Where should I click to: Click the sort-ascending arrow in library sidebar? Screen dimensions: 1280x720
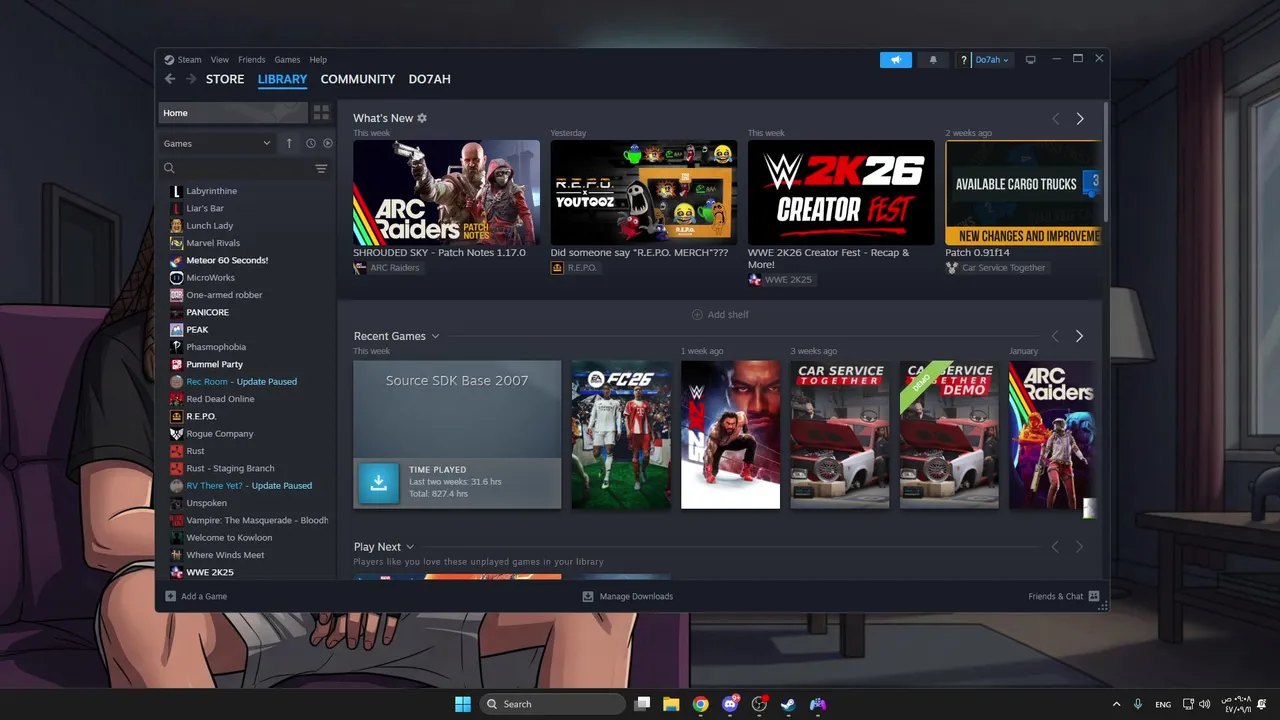(x=289, y=143)
